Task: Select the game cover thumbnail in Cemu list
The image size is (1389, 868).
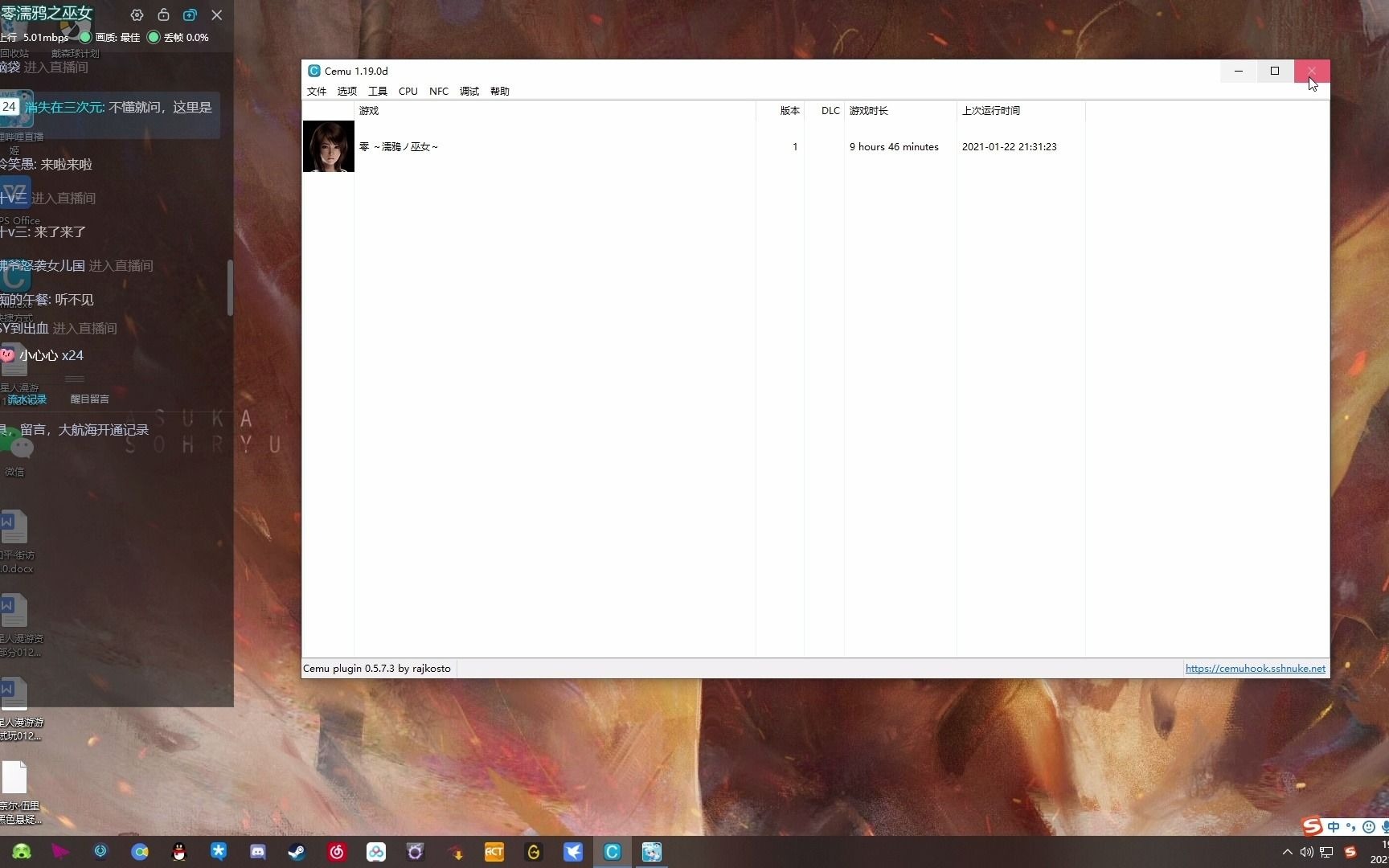Action: click(328, 146)
